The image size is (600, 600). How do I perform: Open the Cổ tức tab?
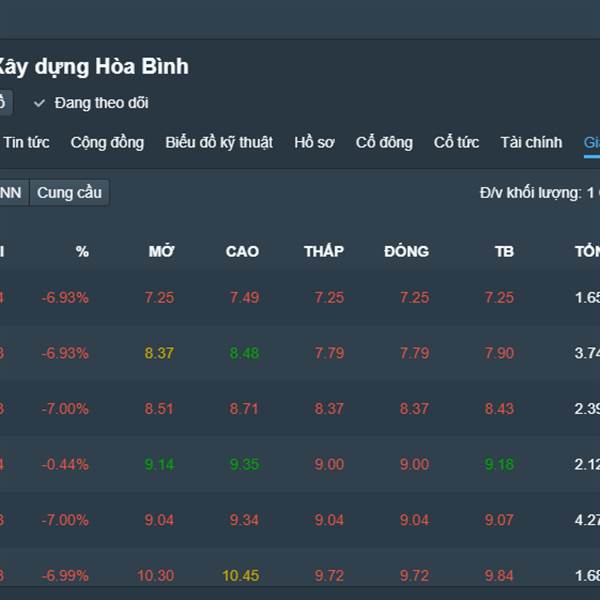(x=456, y=142)
